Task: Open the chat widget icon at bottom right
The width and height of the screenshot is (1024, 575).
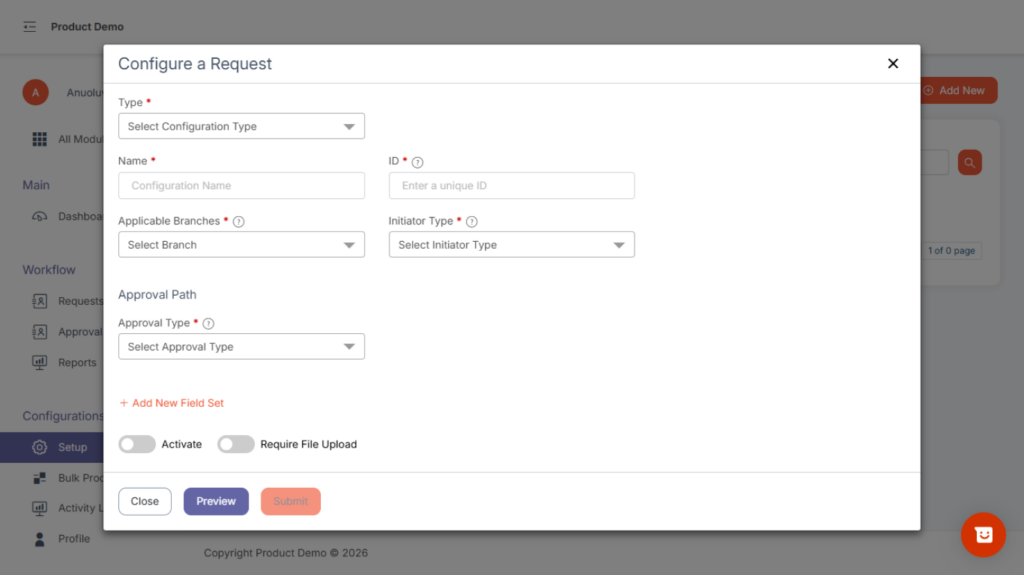Action: tap(983, 535)
